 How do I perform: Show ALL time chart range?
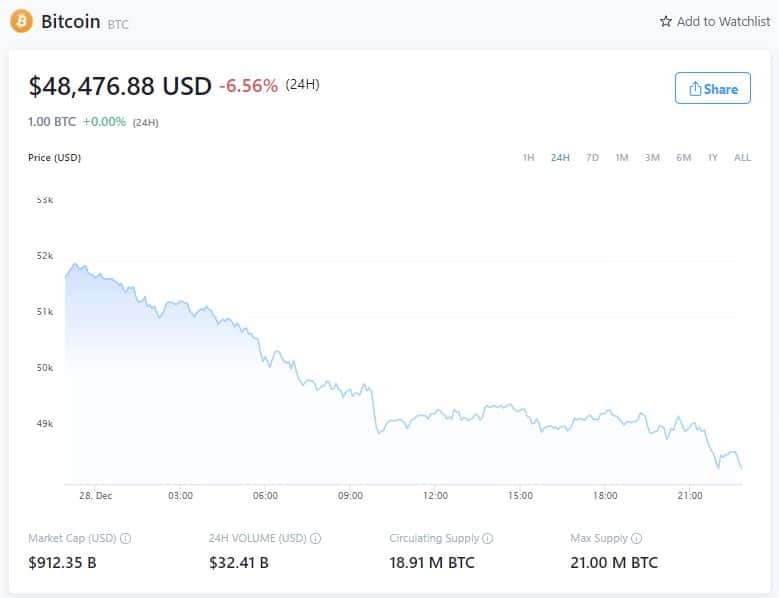tap(742, 157)
